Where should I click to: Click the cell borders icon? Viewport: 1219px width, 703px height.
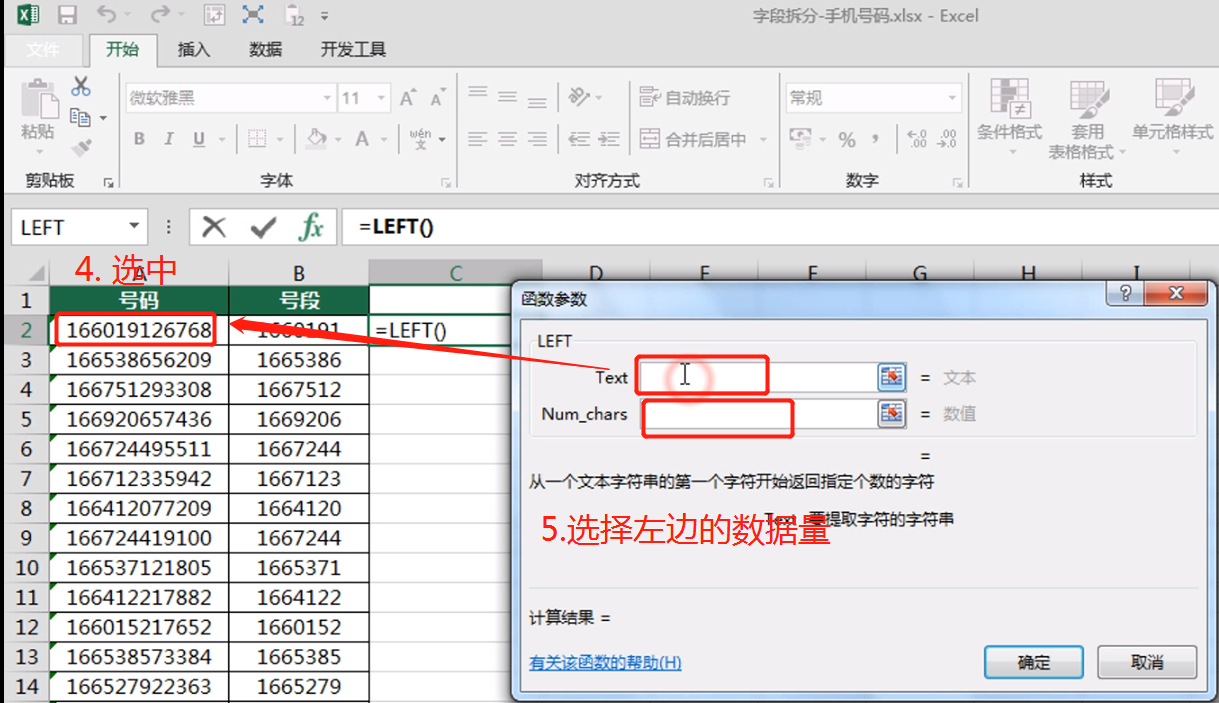pyautogui.click(x=257, y=139)
